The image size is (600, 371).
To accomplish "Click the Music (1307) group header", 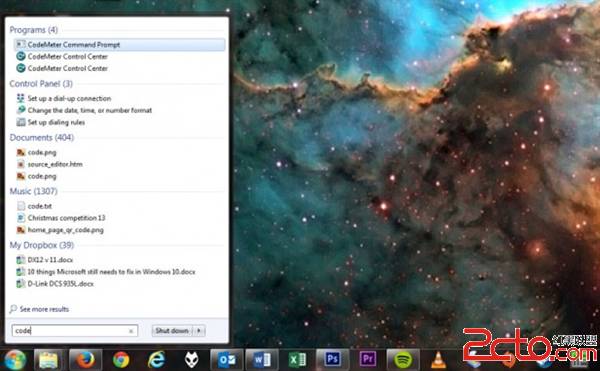I will click(33, 191).
